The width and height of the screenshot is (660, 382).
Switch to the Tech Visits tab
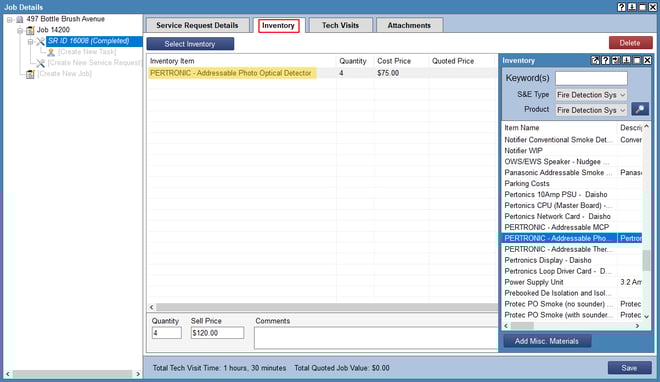click(341, 25)
